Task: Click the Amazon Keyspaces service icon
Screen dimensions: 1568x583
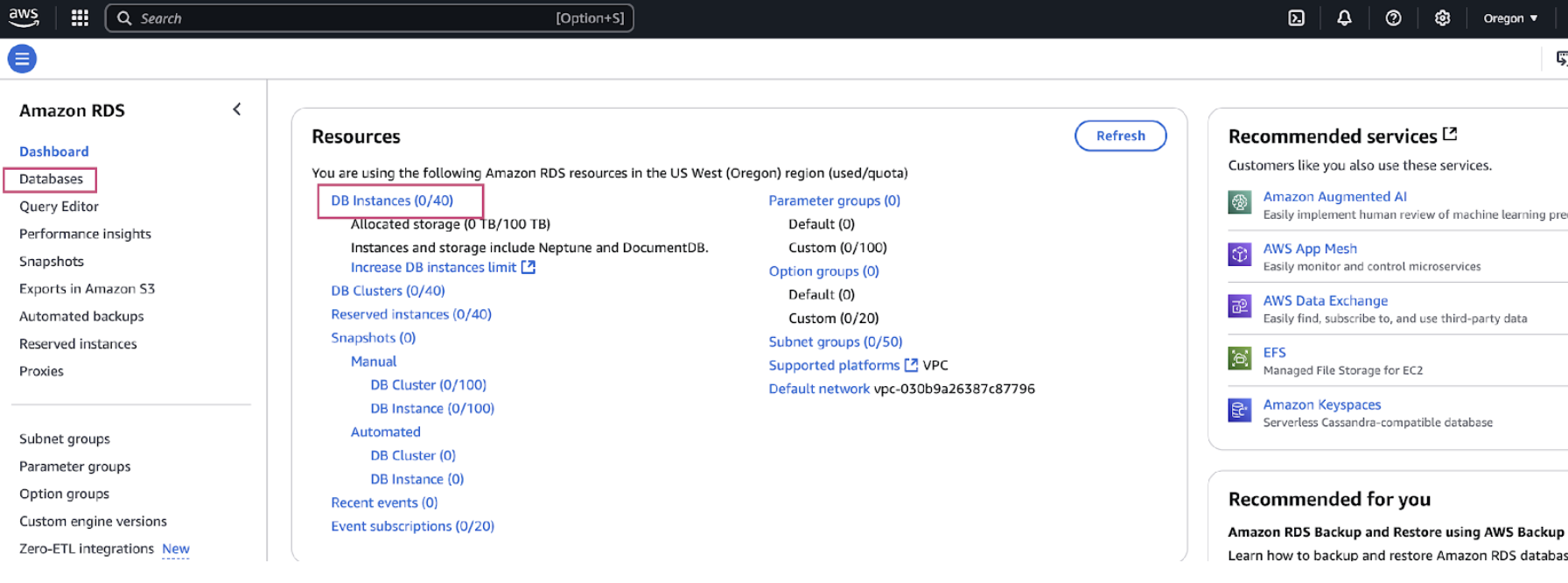Action: pos(1240,410)
